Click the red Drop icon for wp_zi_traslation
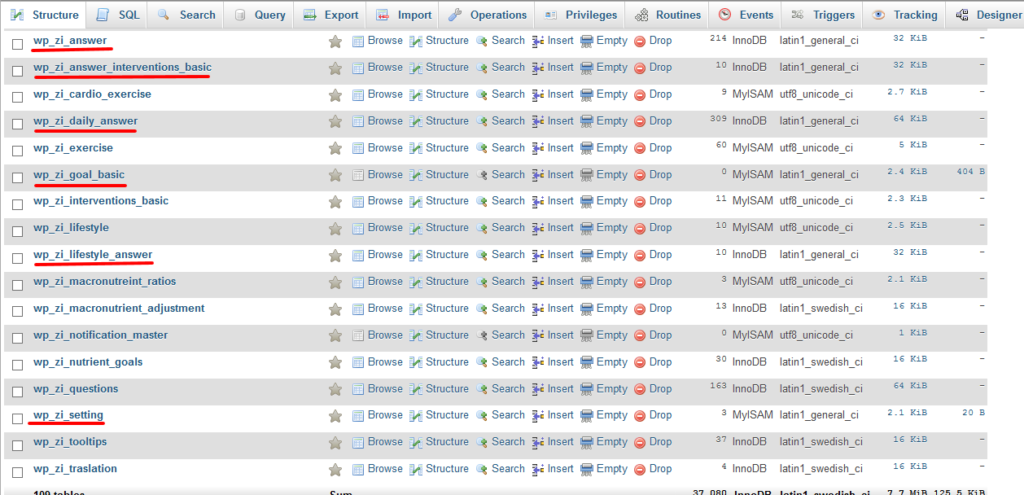 click(640, 470)
